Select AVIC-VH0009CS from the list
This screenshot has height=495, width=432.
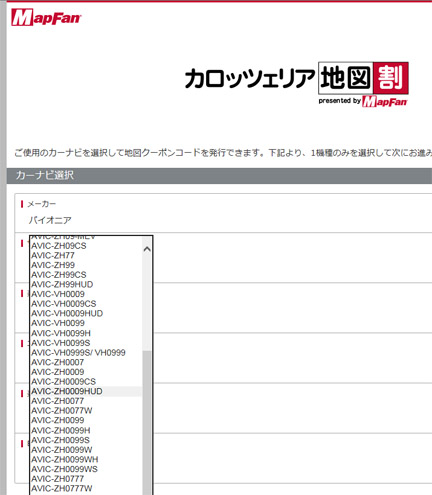(x=86, y=304)
